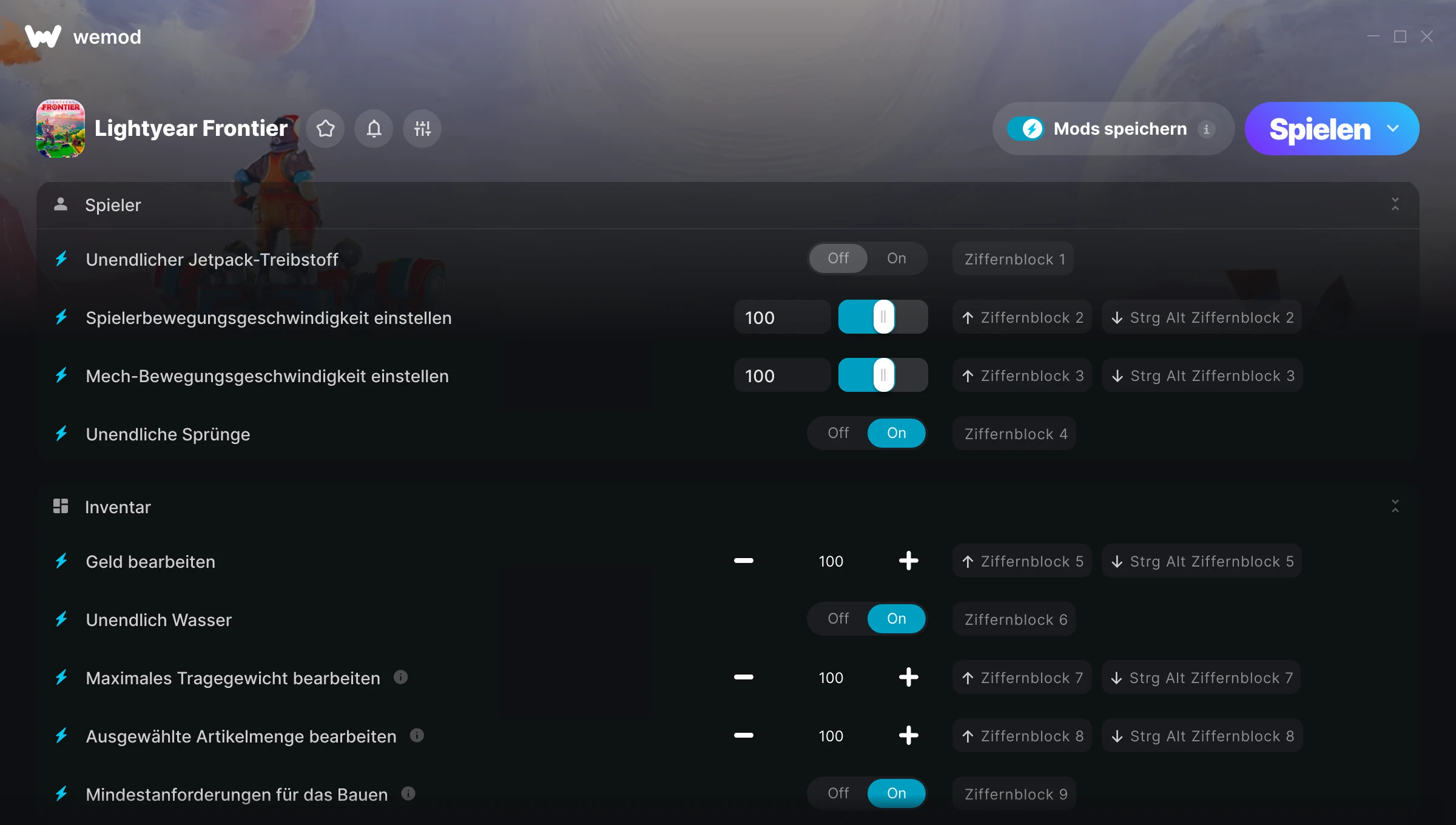Toggle the Mods speichern switch
This screenshot has height=825, width=1456.
click(1025, 129)
